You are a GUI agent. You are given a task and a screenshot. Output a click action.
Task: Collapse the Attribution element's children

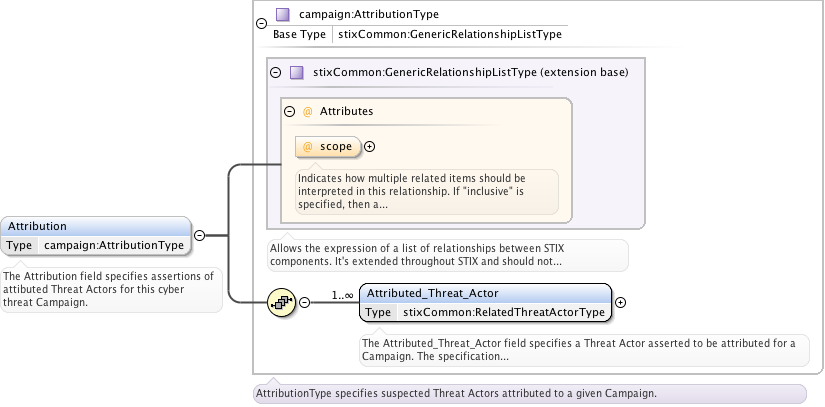pos(199,235)
